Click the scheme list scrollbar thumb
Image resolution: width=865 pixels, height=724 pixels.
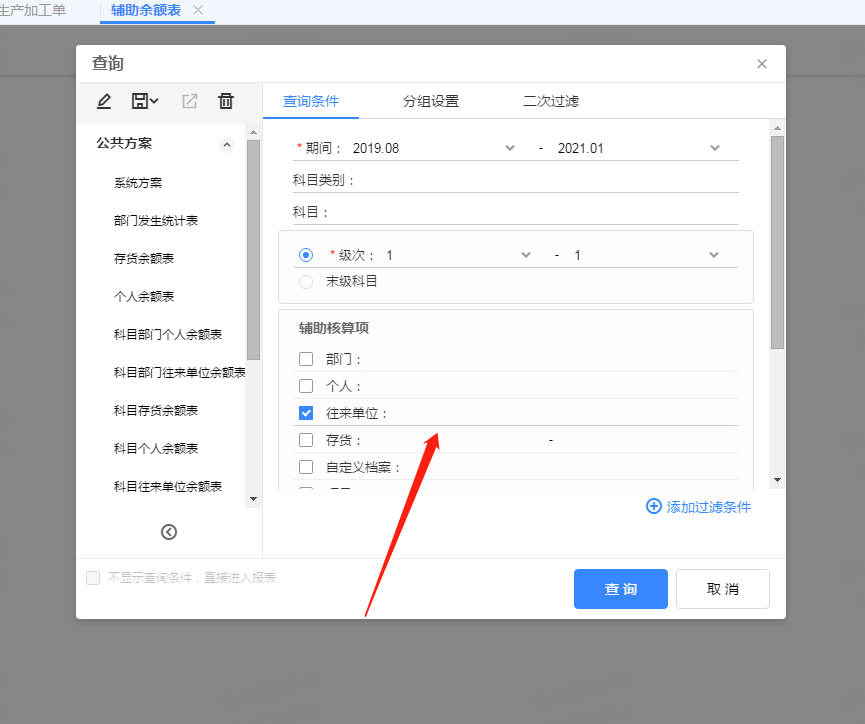(x=253, y=250)
